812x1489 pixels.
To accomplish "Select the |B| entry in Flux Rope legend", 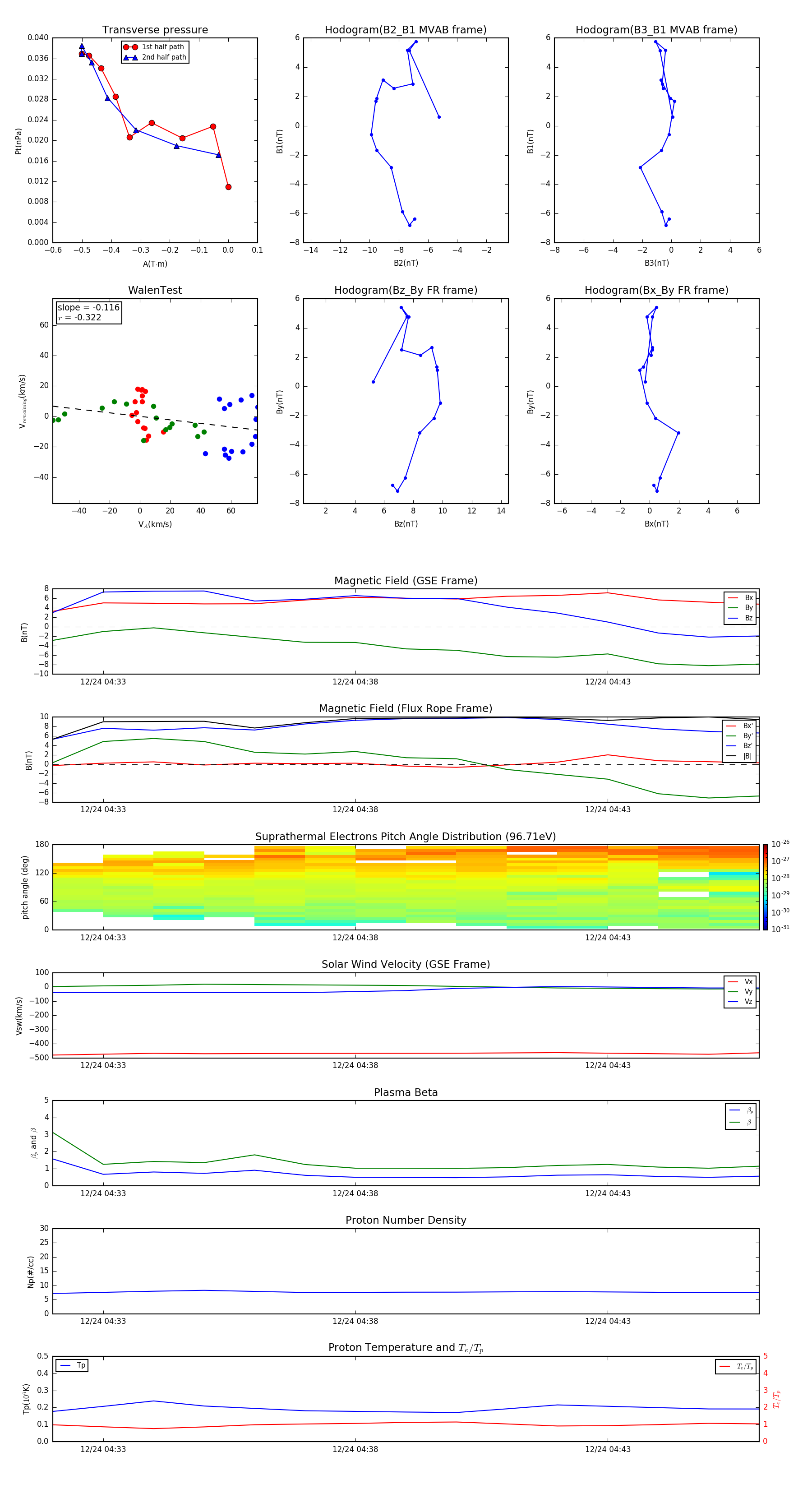I will [739, 756].
